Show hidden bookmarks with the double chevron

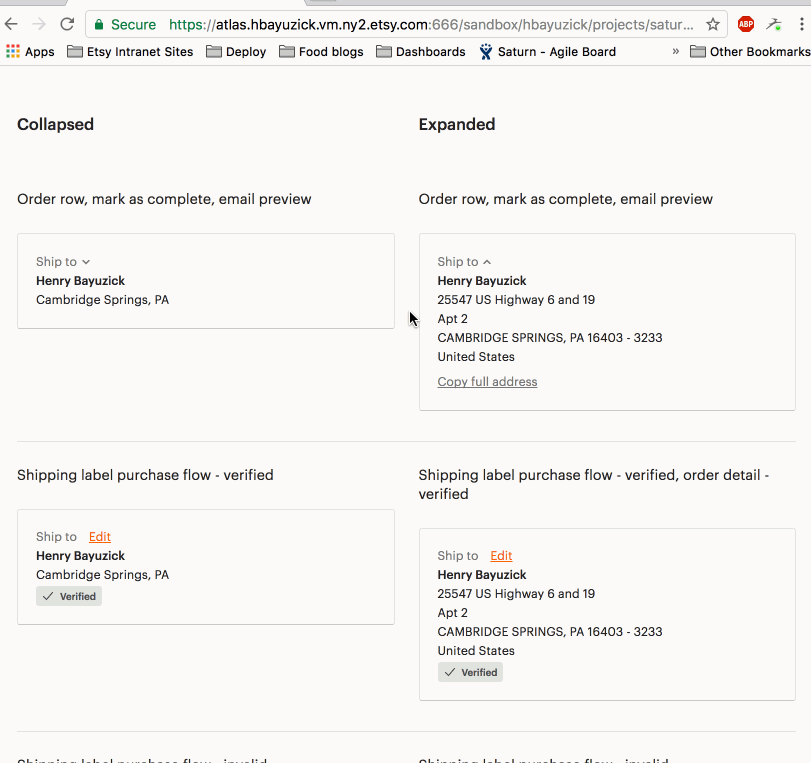pyautogui.click(x=675, y=52)
